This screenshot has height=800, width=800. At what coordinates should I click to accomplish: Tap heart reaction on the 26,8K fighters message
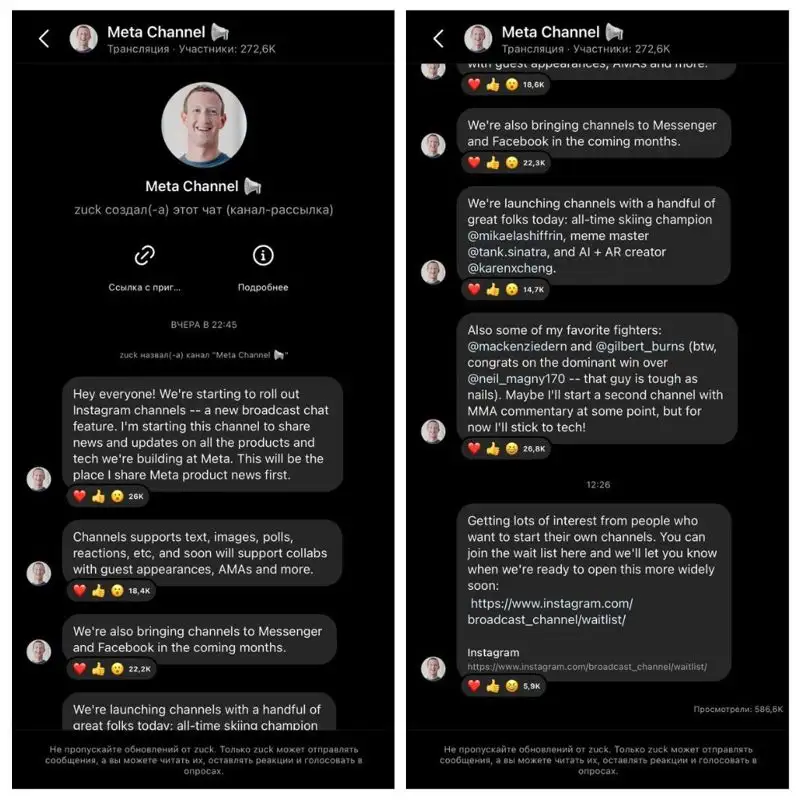[x=474, y=448]
